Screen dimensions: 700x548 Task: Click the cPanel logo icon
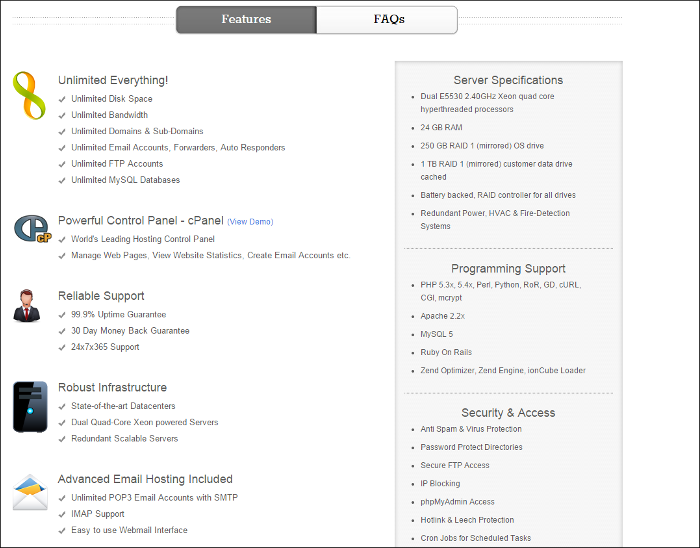point(31,229)
